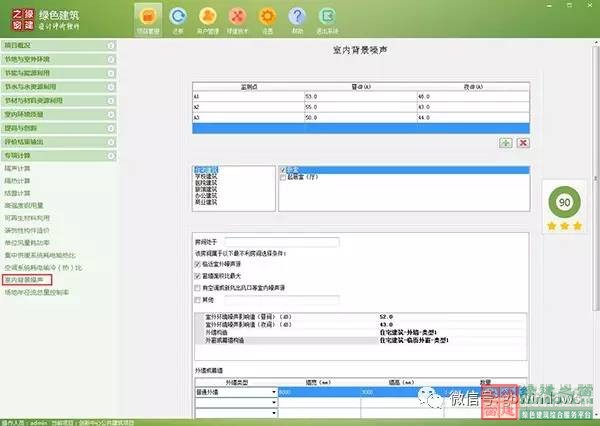Select 隔声计算 in sidebar
The width and height of the screenshot is (600, 426).
[x=18, y=170]
